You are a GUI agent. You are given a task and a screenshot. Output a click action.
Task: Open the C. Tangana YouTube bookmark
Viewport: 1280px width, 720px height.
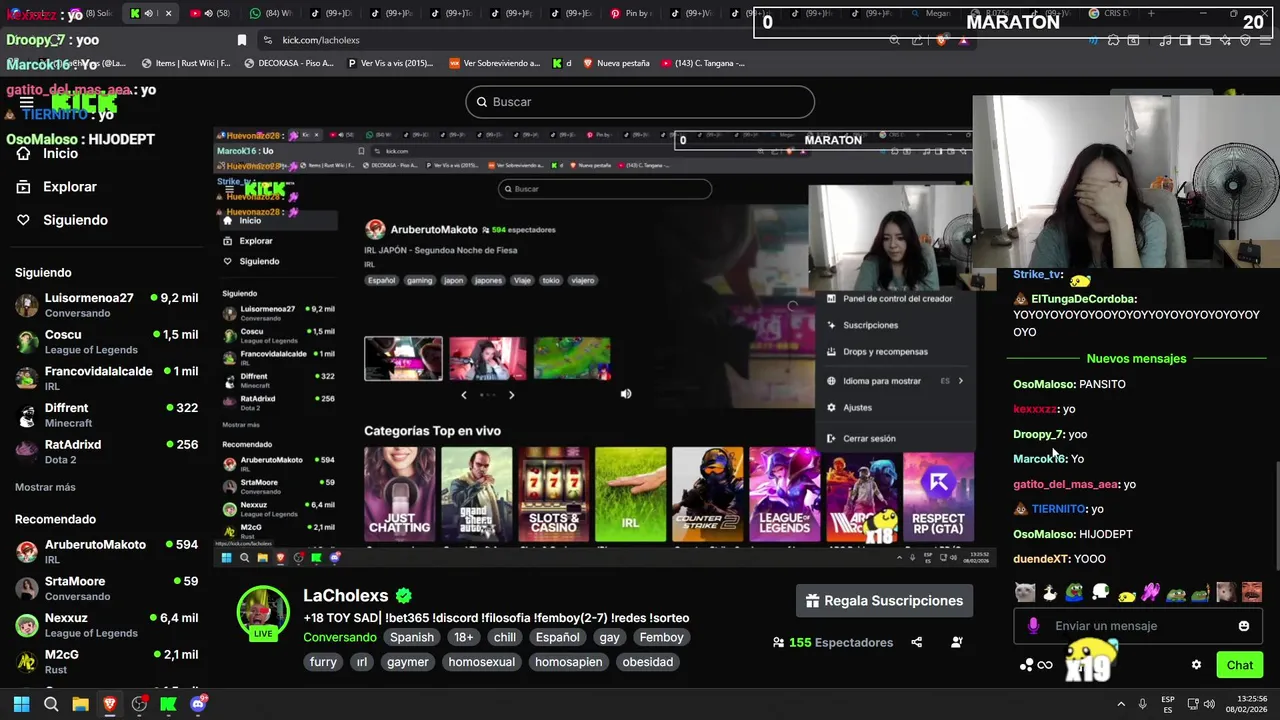(703, 63)
